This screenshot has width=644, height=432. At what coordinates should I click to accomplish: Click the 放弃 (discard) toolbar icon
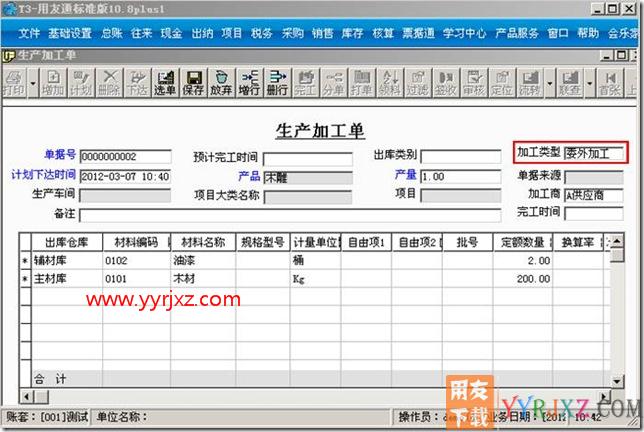tap(221, 83)
